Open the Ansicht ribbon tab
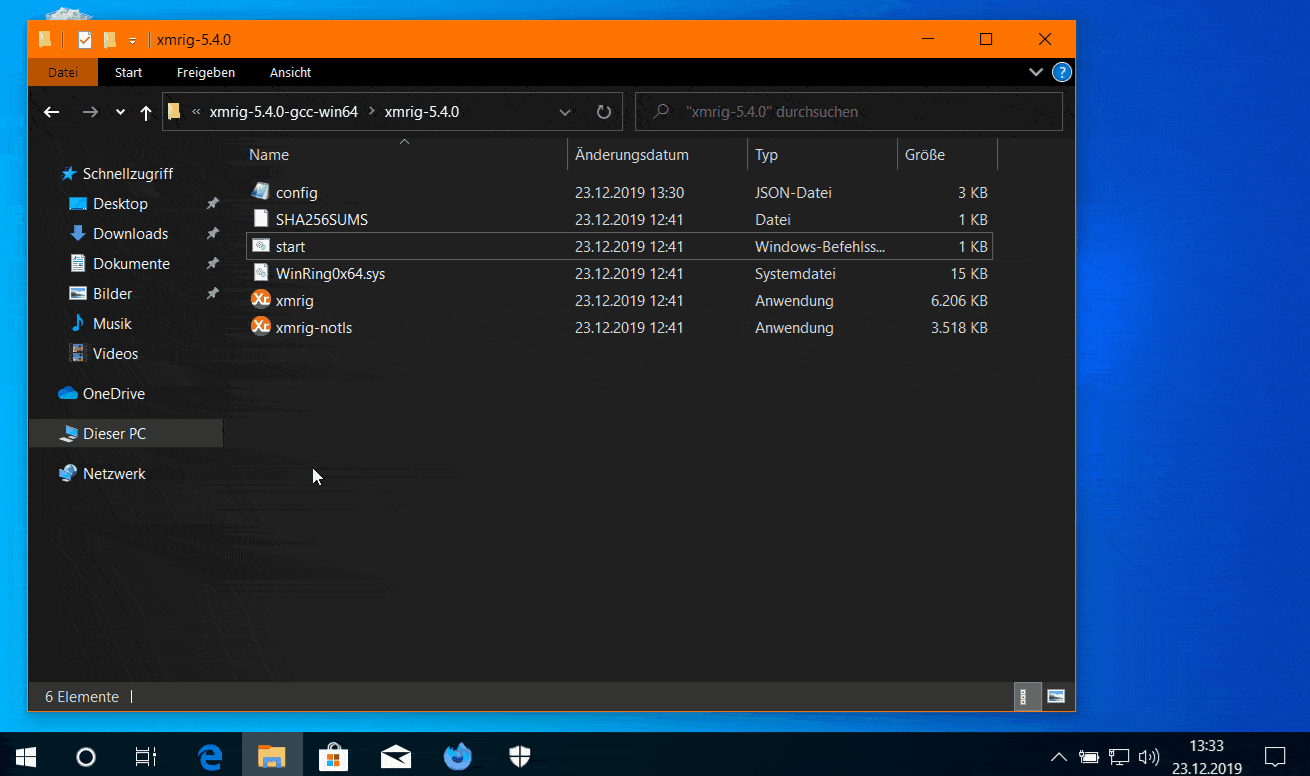1310x776 pixels. (290, 72)
